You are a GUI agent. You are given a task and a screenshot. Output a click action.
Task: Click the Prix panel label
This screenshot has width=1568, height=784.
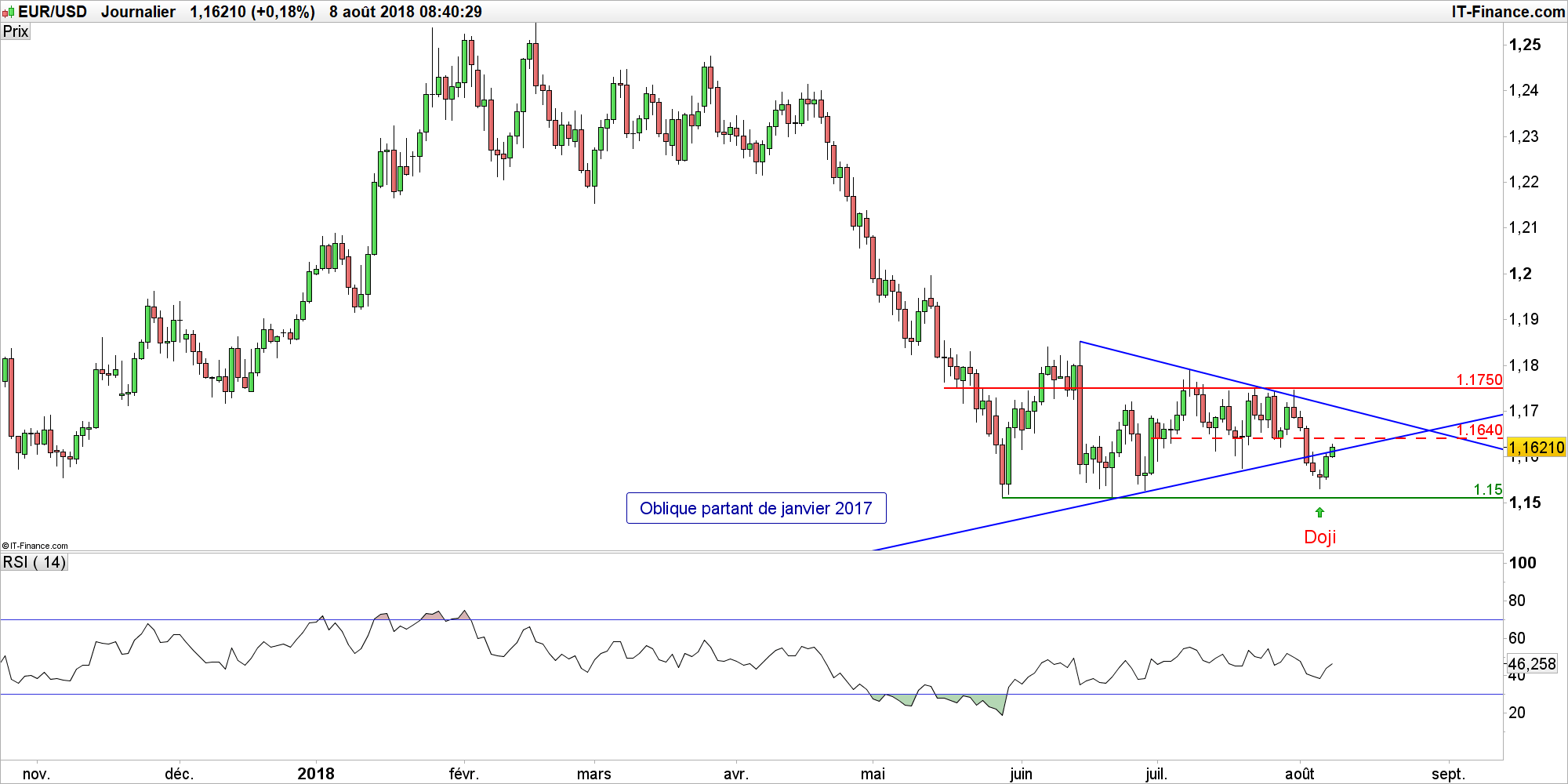click(x=16, y=31)
